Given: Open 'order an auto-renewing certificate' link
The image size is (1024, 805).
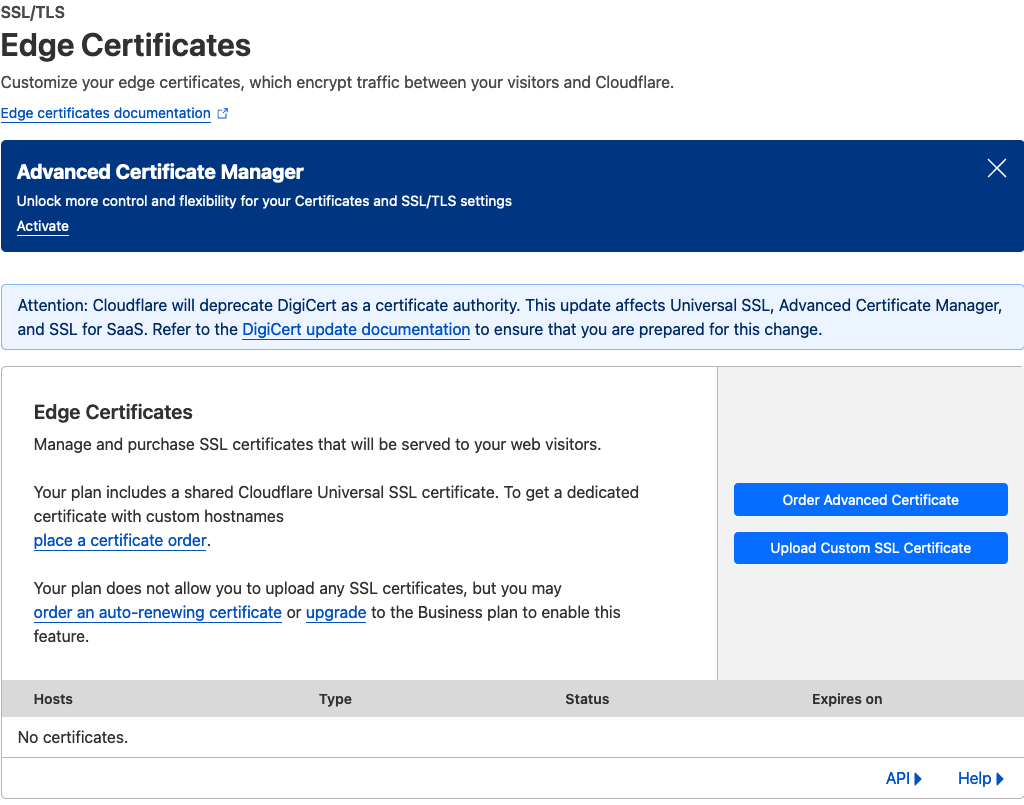Looking at the screenshot, I should pyautogui.click(x=157, y=613).
